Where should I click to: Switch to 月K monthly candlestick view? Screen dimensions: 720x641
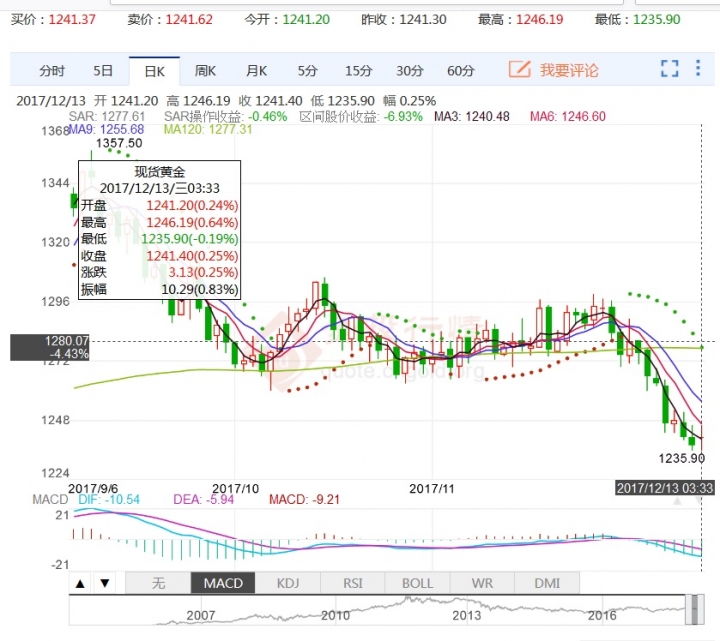[x=256, y=70]
